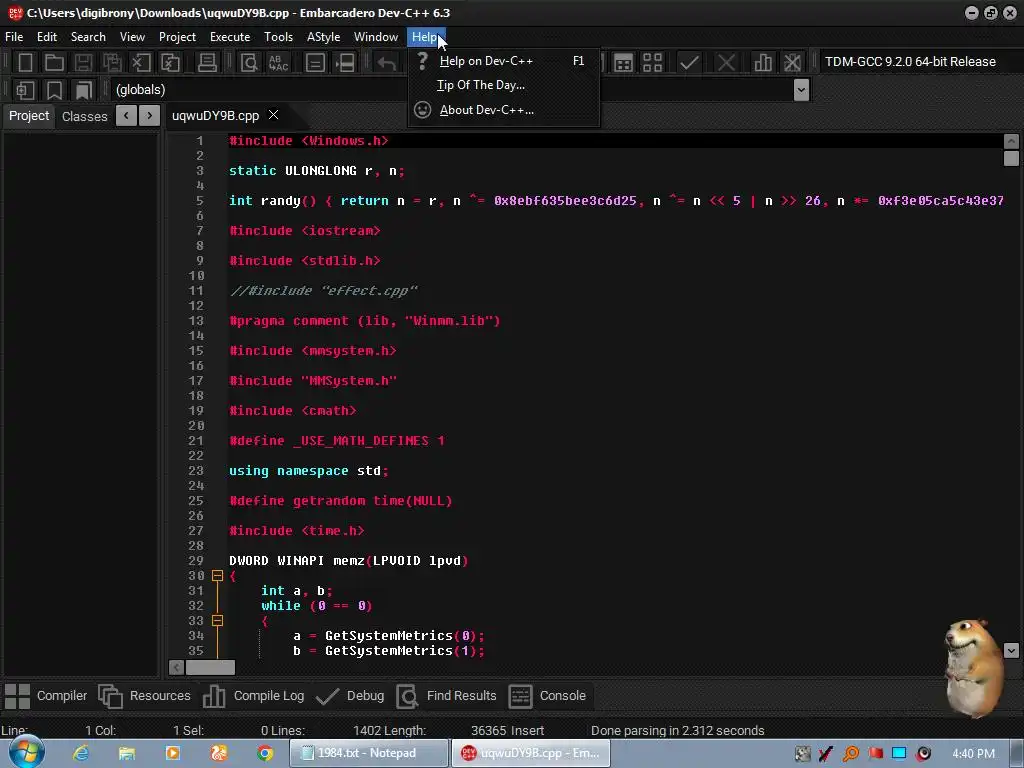Open the Compile Log bottom tab
1024x768 pixels.
[x=253, y=696]
